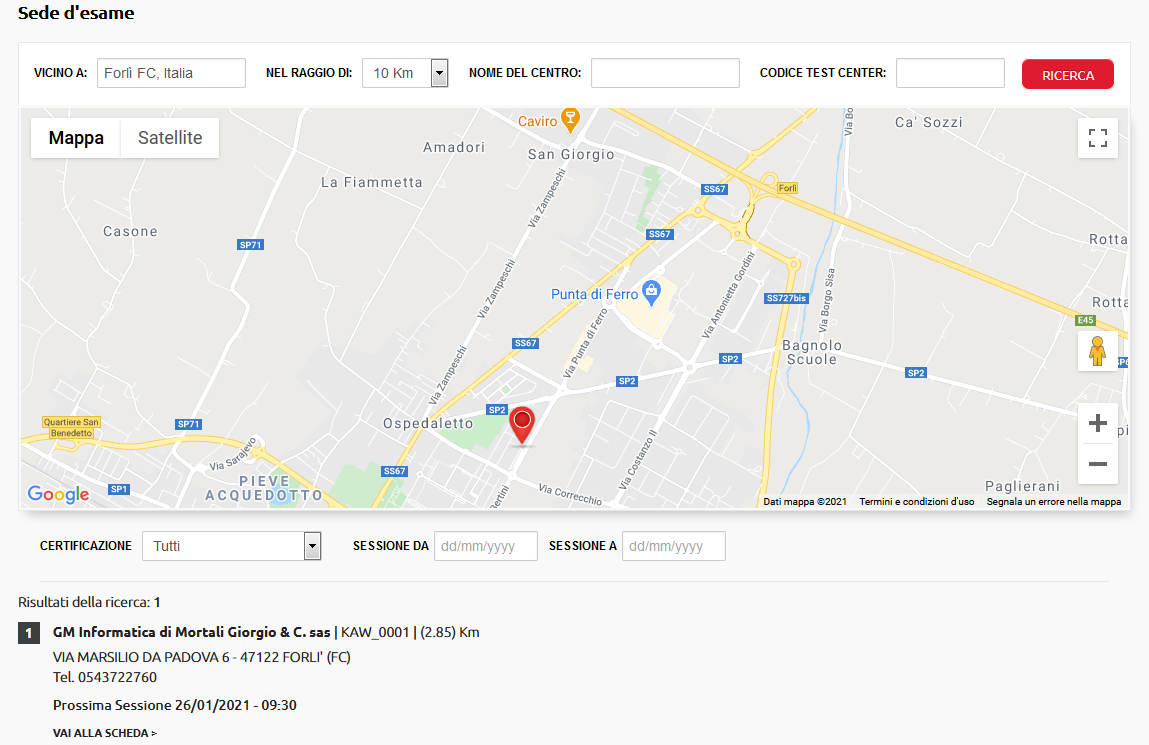This screenshot has height=745, width=1149.
Task: Open Vai alla scheda link
Action: pyautogui.click(x=105, y=733)
